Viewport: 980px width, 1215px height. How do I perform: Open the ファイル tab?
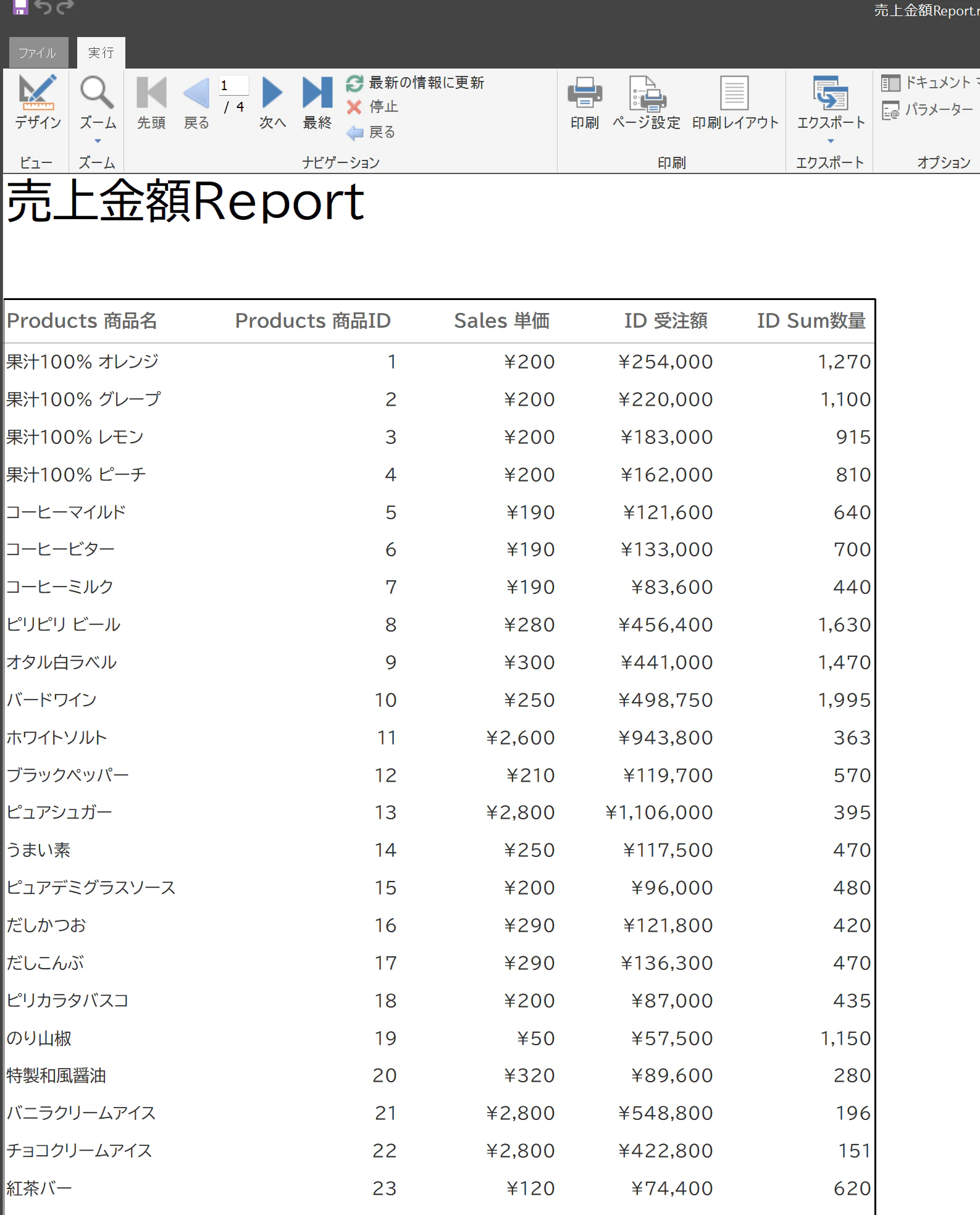pyautogui.click(x=38, y=53)
